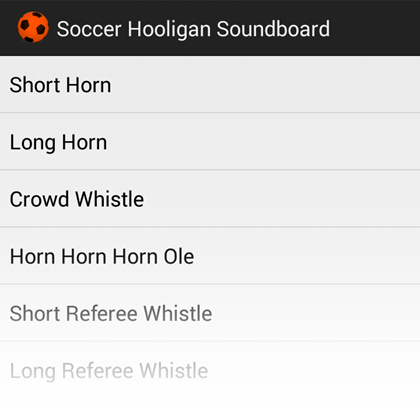Click the word Soccer beside the ball icon
Screen dimensions: 420x420
point(89,29)
